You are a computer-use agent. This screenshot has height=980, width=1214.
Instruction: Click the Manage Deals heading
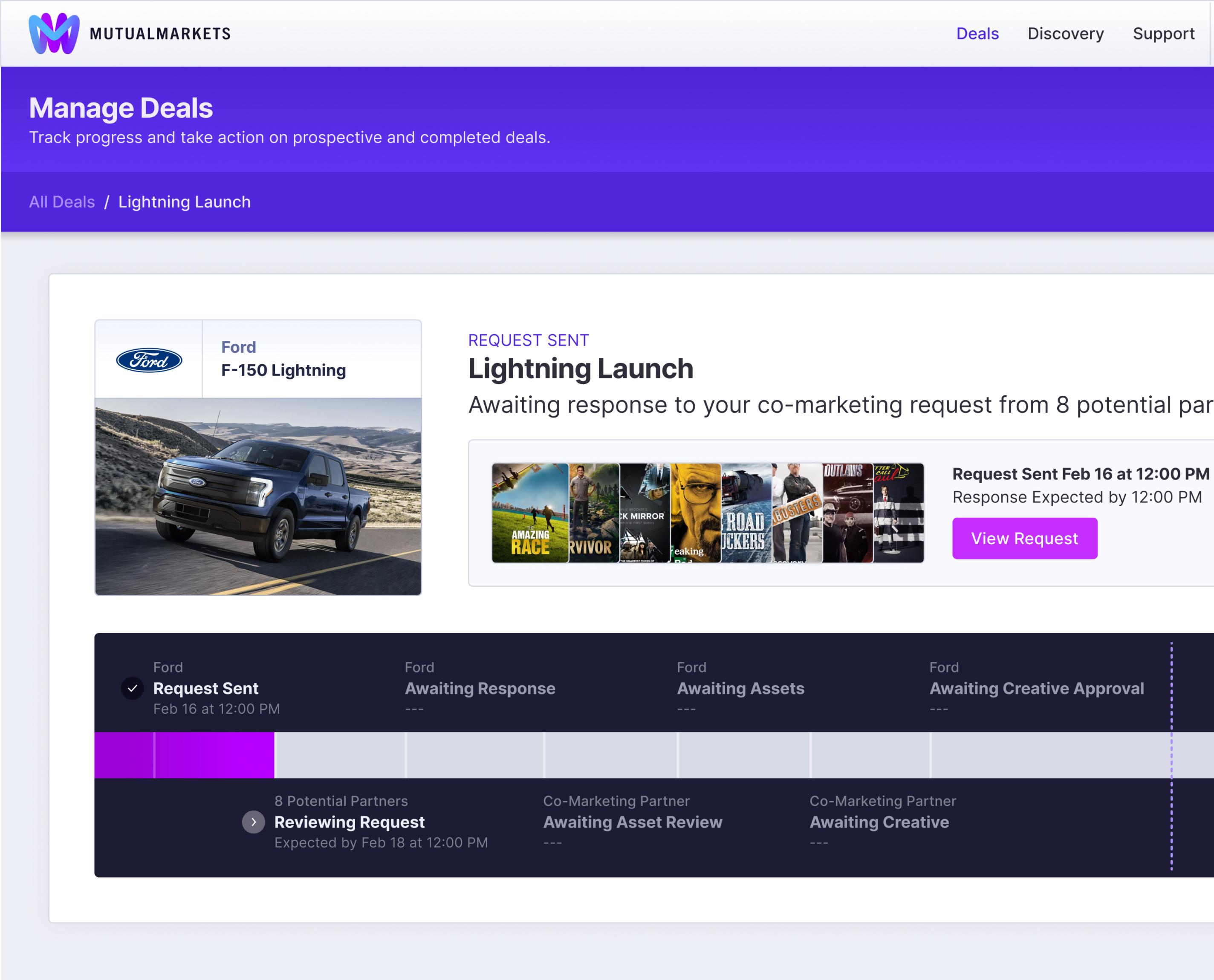pos(121,108)
